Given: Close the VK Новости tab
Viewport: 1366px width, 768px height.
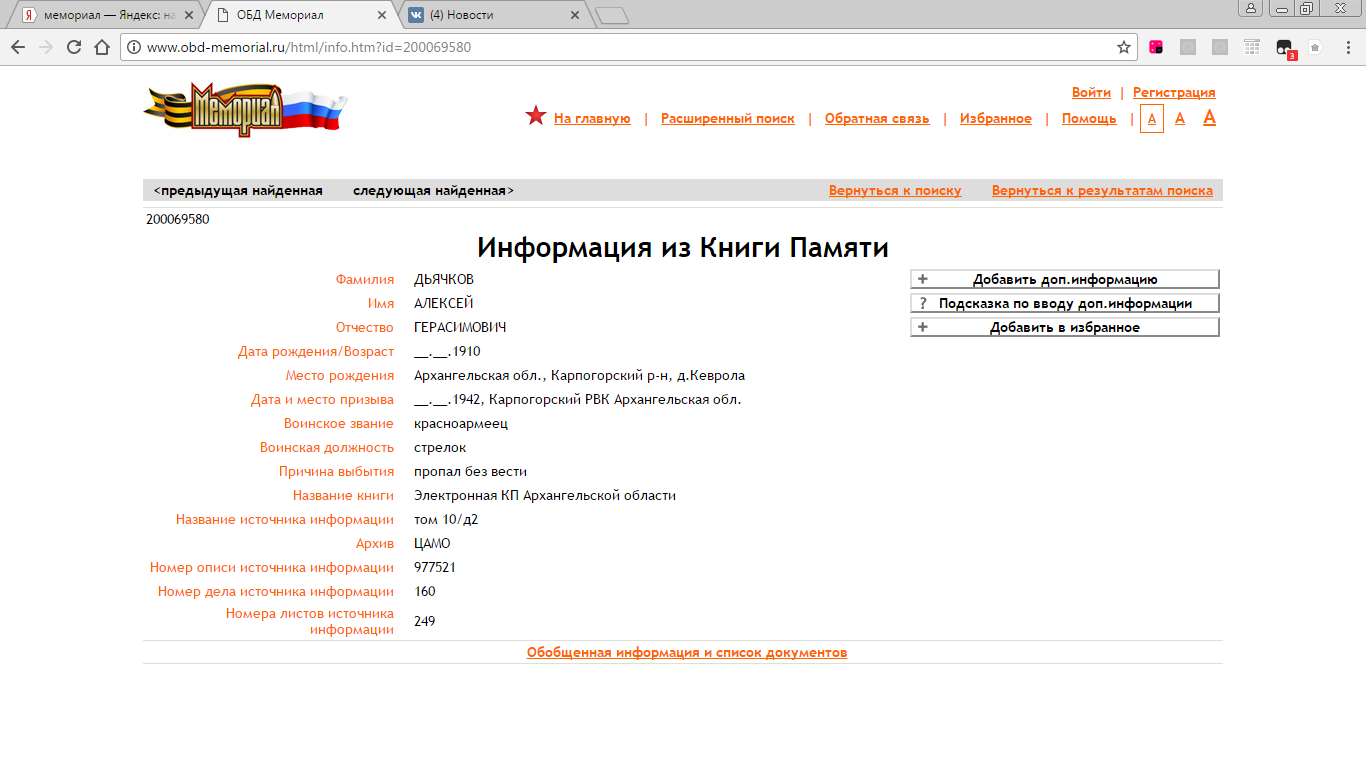Looking at the screenshot, I should (x=574, y=15).
